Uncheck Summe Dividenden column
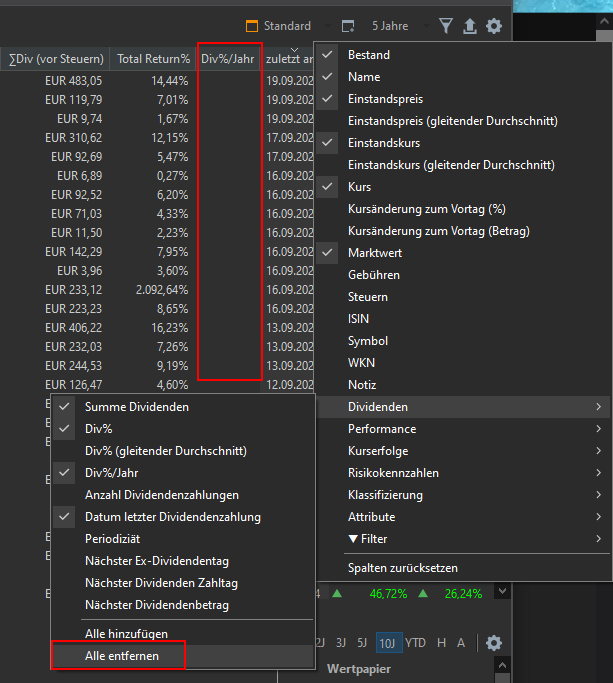This screenshot has height=683, width=613. point(136,407)
